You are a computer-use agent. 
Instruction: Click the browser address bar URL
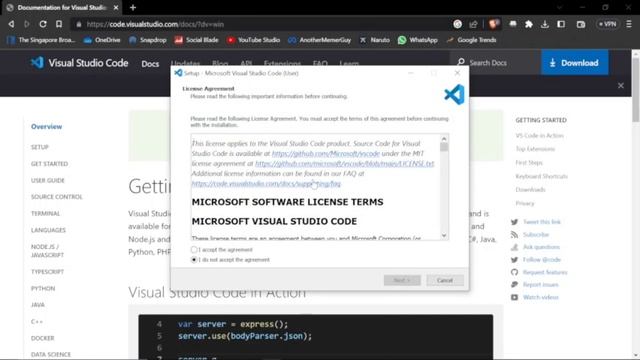pos(155,24)
